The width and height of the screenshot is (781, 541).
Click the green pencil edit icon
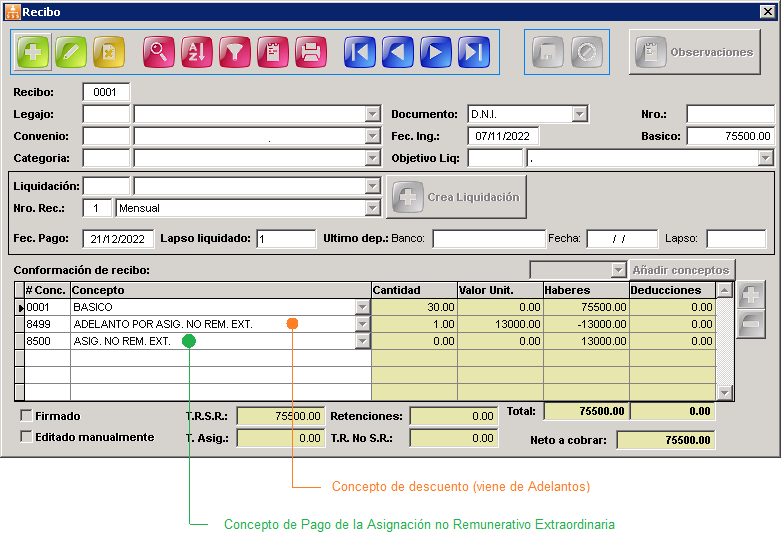pyautogui.click(x=71, y=52)
